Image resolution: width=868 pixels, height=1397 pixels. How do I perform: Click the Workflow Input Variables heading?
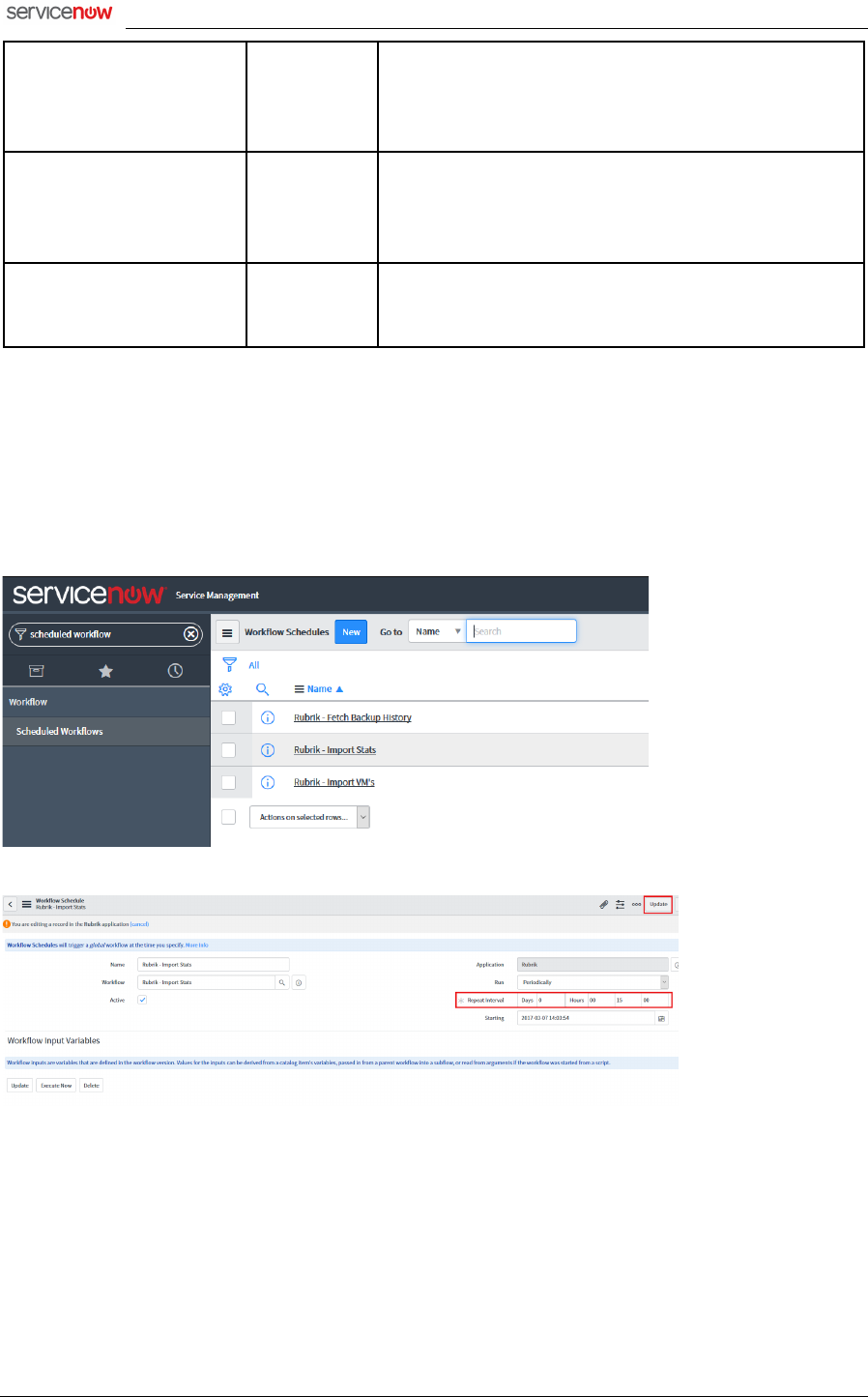coord(54,1041)
